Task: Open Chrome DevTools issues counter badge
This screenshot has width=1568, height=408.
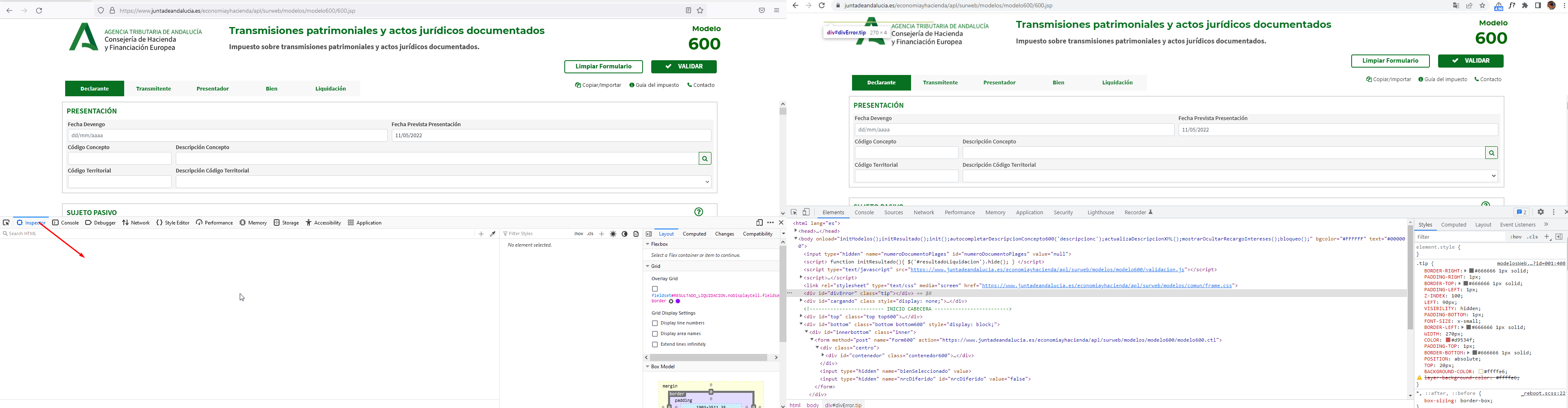Action: click(x=1522, y=212)
